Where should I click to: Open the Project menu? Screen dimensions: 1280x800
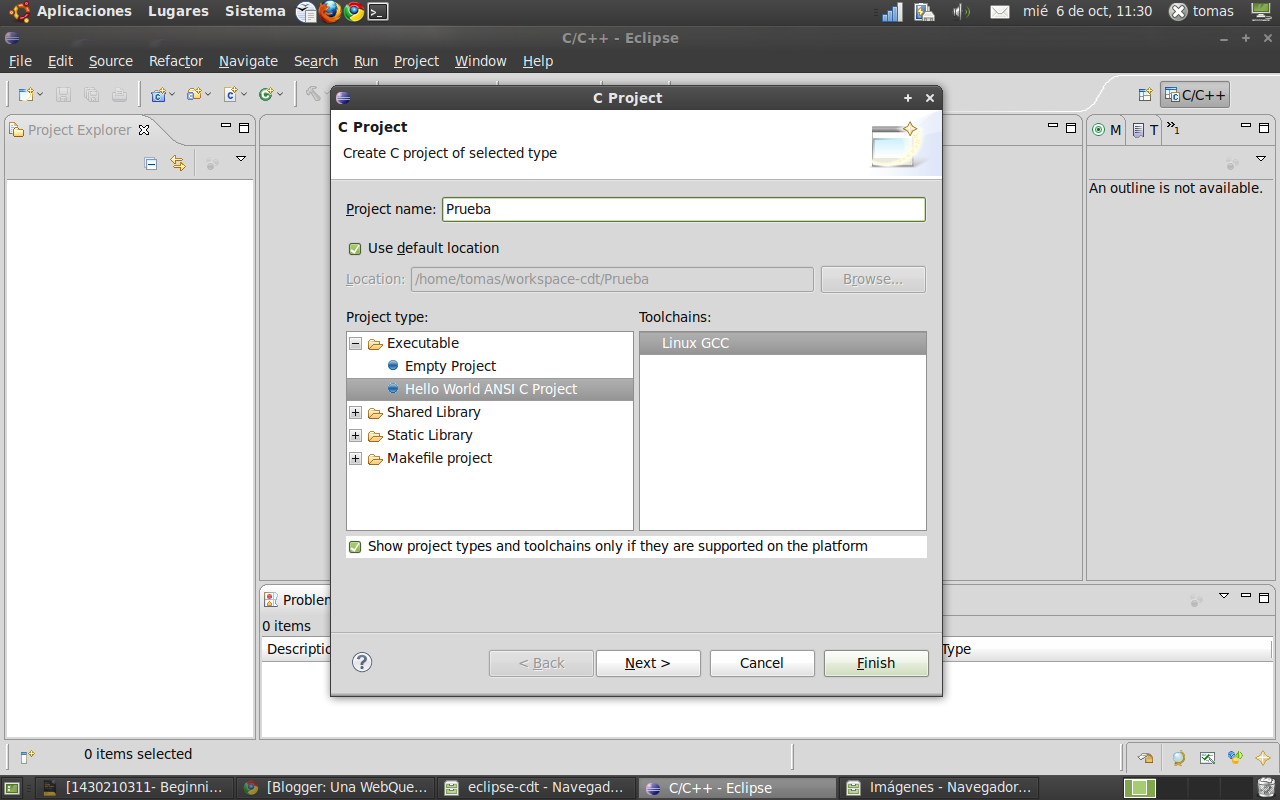(416, 61)
